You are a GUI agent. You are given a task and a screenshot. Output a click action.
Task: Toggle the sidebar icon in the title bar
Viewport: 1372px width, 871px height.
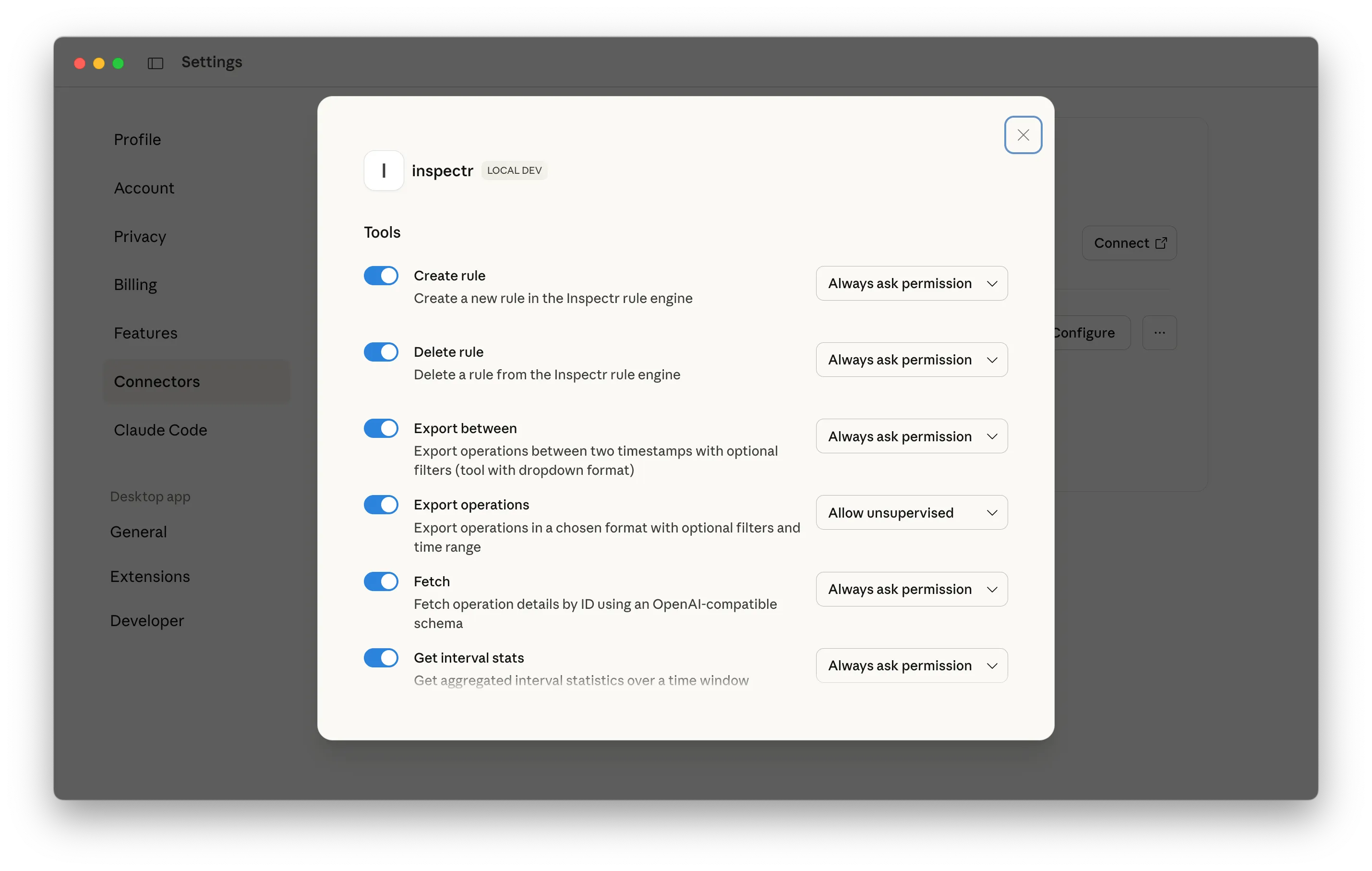click(x=155, y=63)
